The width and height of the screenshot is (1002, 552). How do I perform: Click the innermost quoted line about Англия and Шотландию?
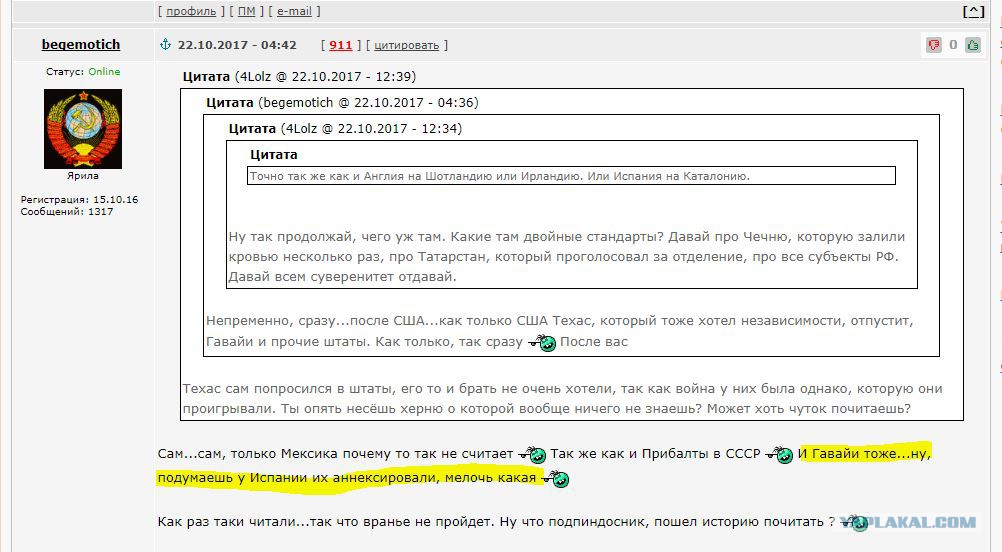click(500, 176)
